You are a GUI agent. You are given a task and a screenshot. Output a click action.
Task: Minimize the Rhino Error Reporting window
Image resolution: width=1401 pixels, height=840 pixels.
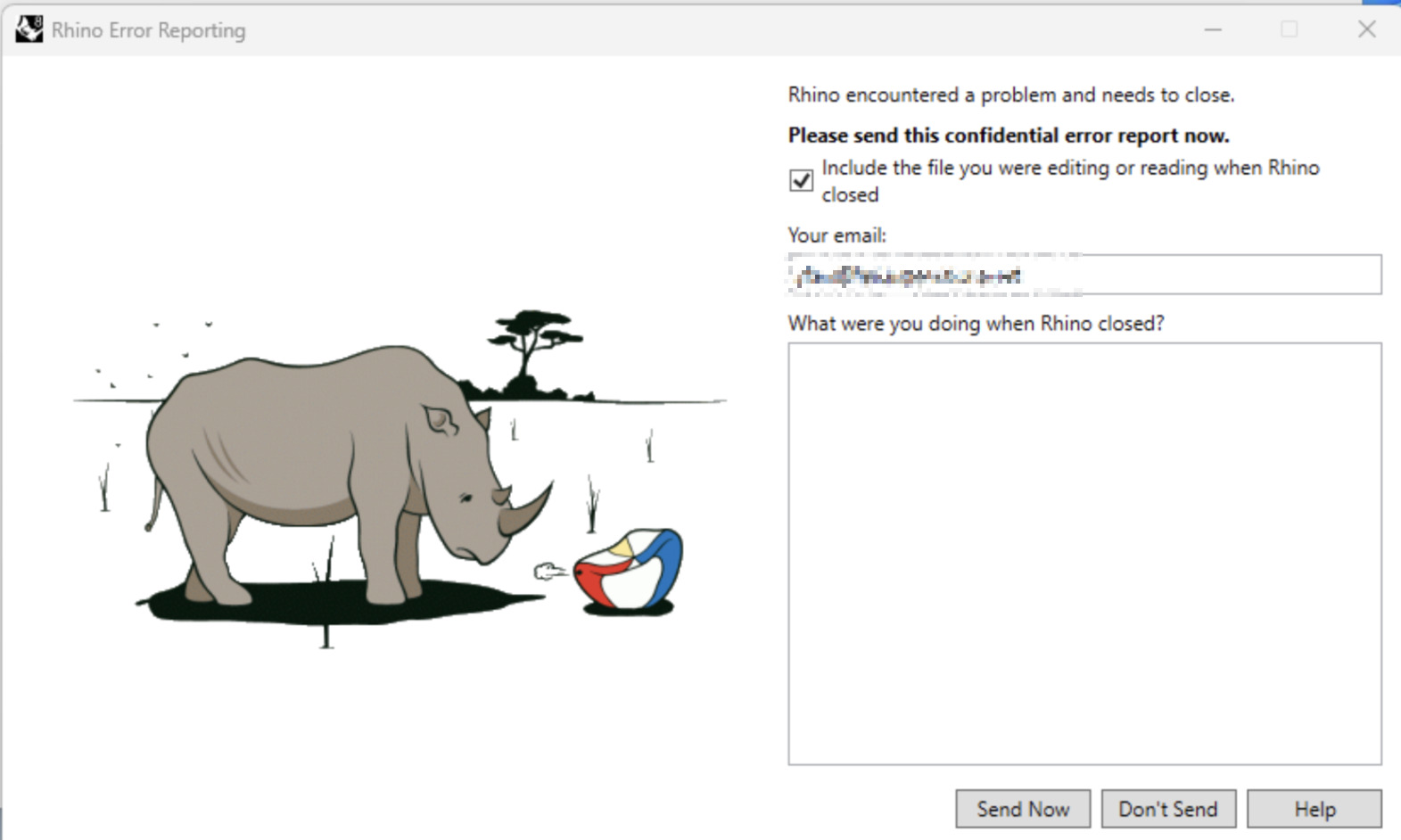coord(1213,29)
